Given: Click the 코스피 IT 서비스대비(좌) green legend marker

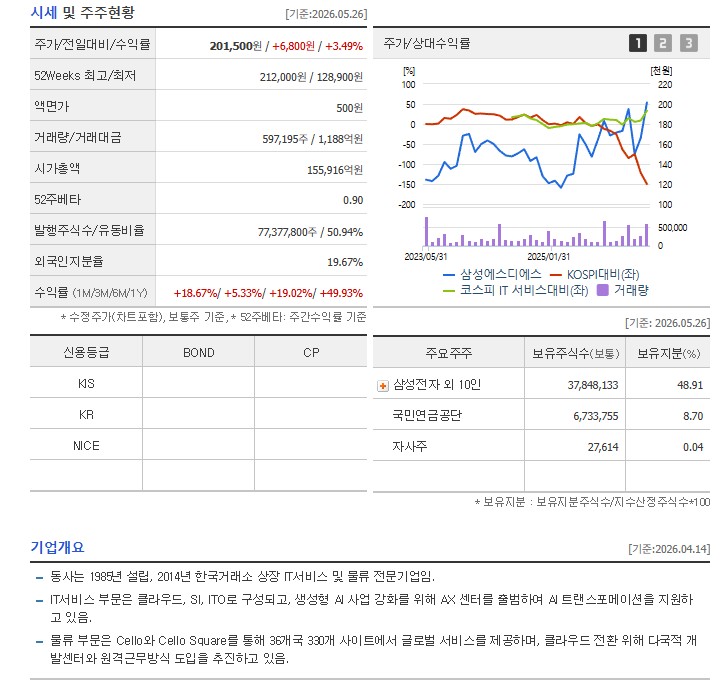Looking at the screenshot, I should point(449,291).
